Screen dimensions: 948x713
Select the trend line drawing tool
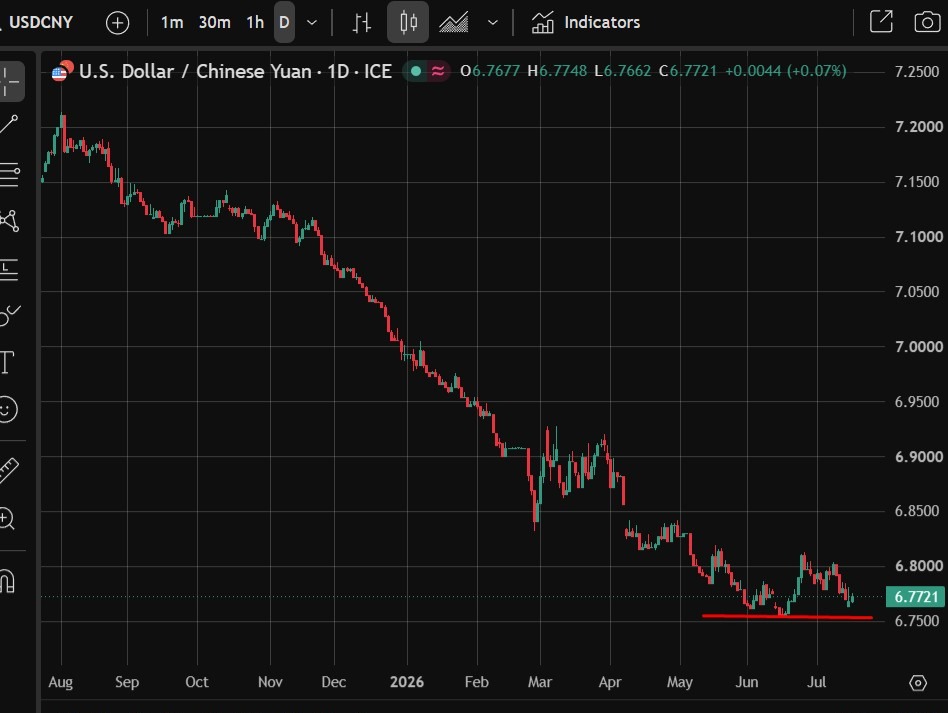coord(8,125)
